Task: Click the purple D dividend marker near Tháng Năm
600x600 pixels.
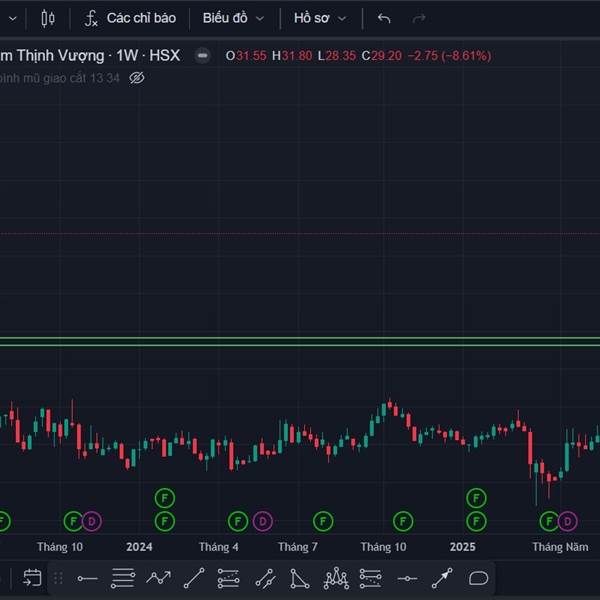Action: (x=567, y=520)
